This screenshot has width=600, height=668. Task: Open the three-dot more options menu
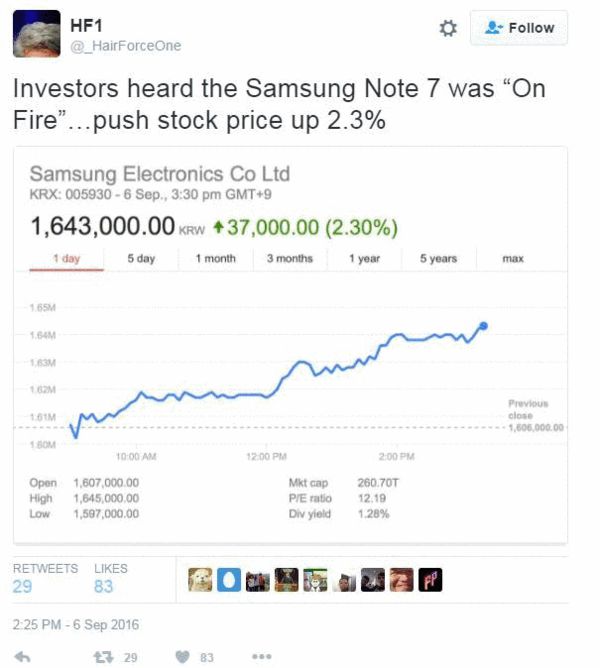point(262,656)
